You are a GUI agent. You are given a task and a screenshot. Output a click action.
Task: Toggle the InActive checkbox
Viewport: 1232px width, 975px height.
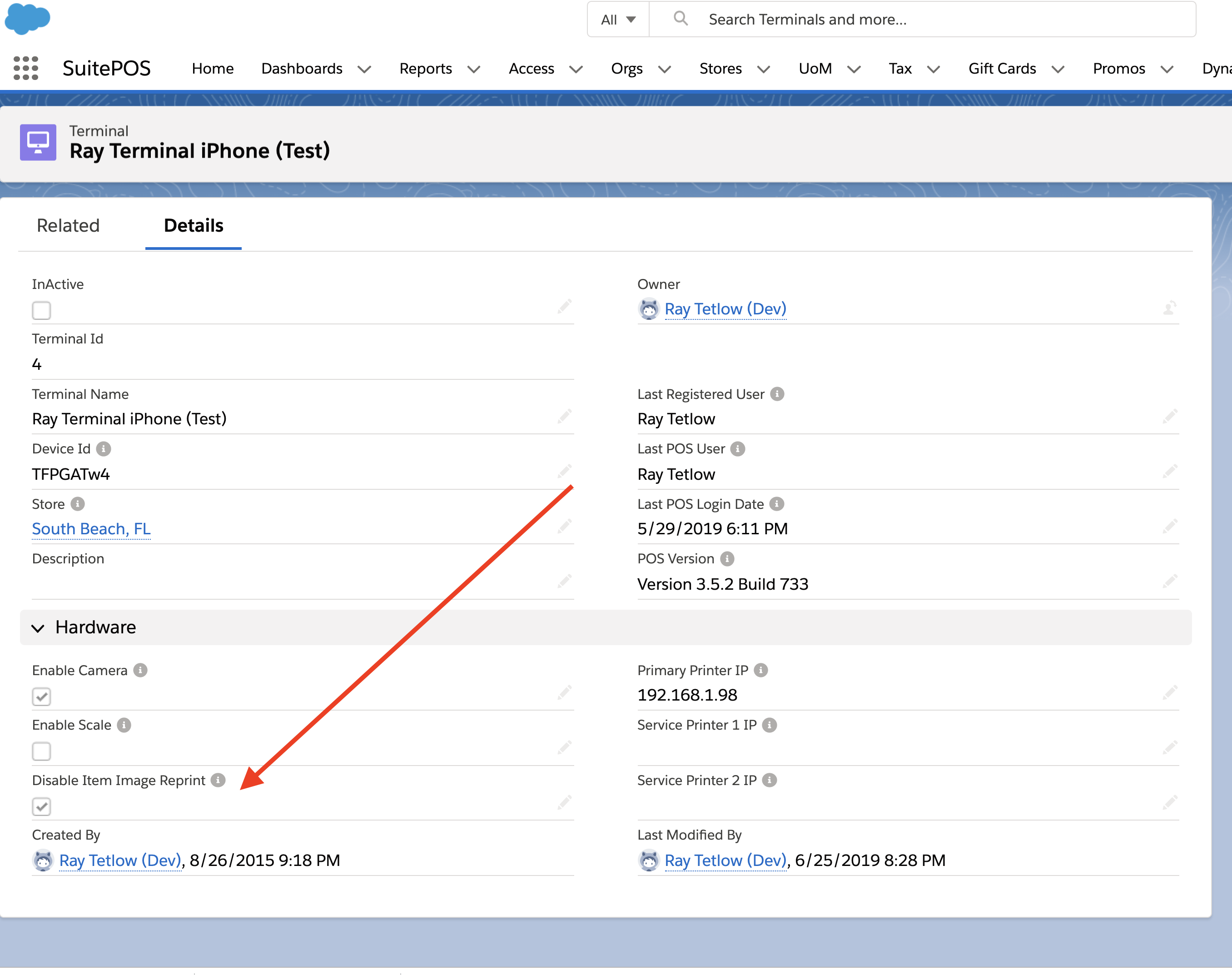coord(42,311)
